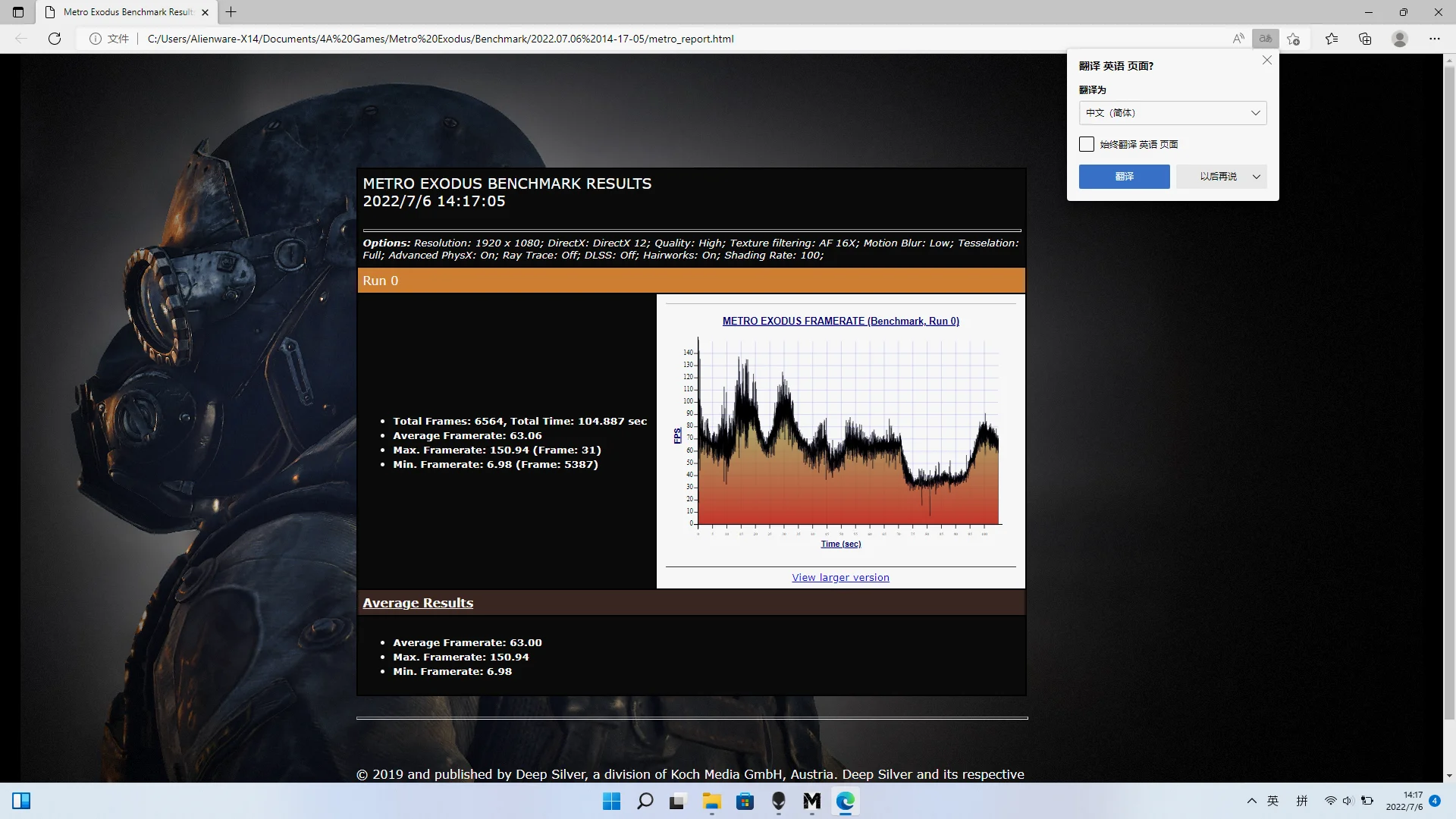The height and width of the screenshot is (819, 1456).
Task: Open browser Settings and more menu
Action: [x=1435, y=39]
